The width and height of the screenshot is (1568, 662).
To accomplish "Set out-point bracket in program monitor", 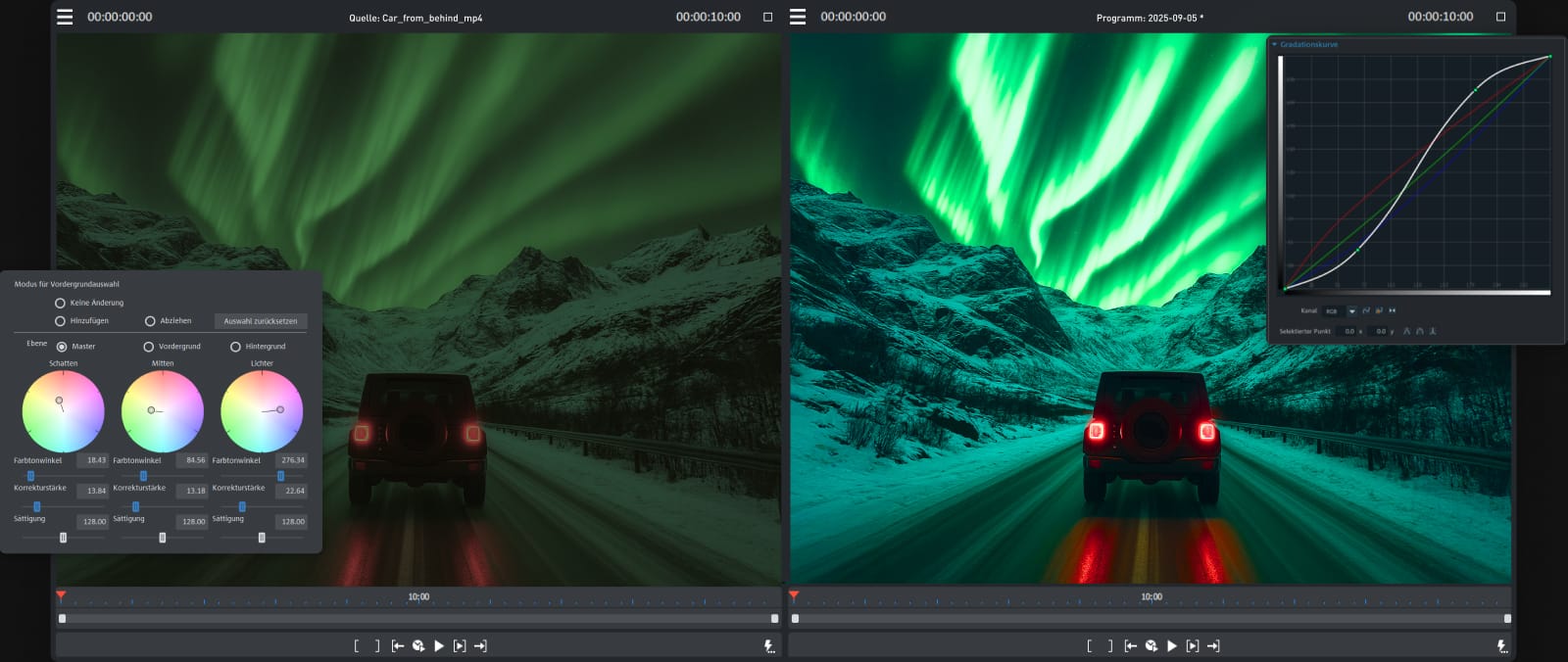I will click(1110, 646).
